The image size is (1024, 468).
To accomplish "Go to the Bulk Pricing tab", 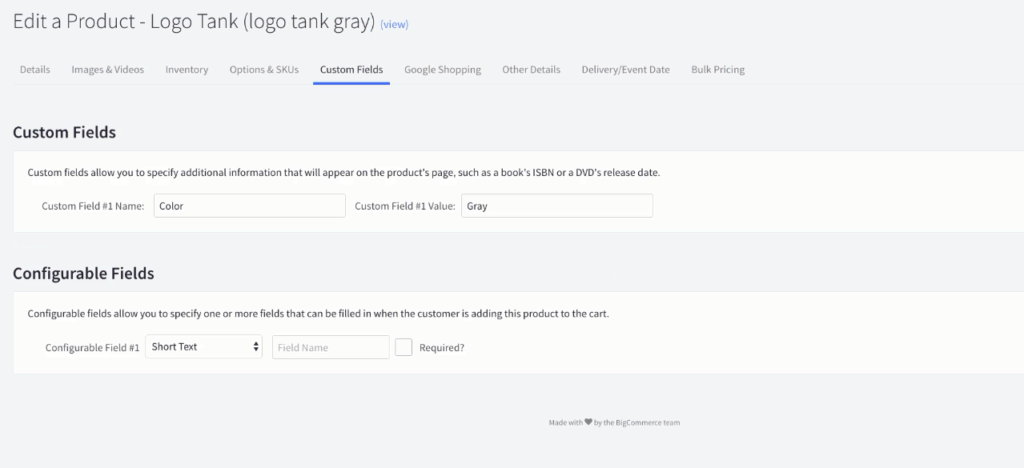I will pyautogui.click(x=717, y=70).
